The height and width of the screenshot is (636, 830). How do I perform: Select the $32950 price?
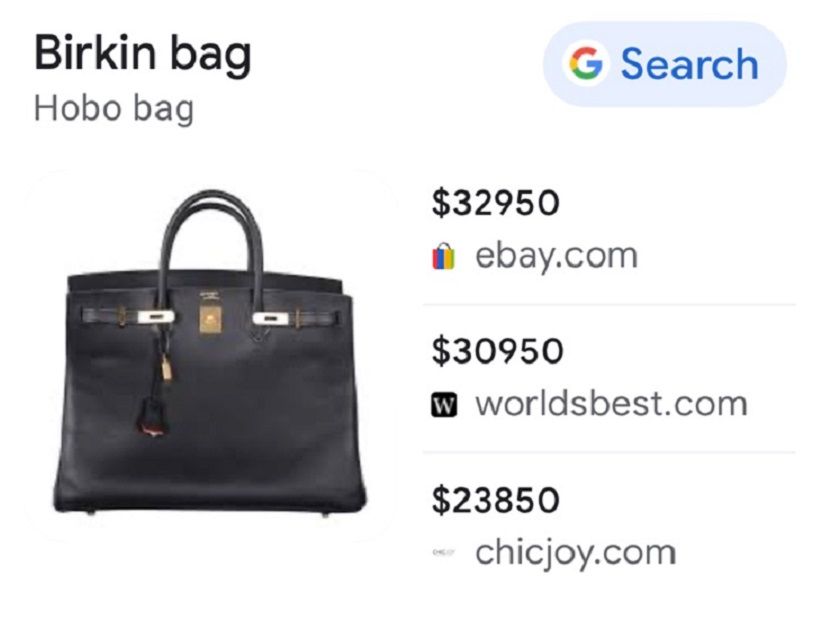pos(495,203)
